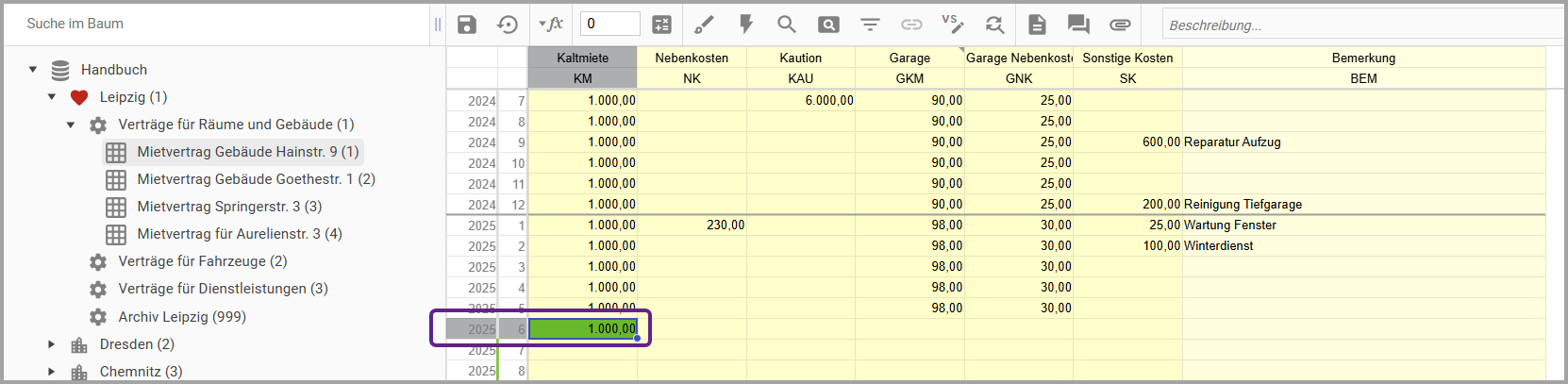Screen dimensions: 1568x384
Task: Open Mietvertrag Gebäude Goethestr. 1 (2)
Action: pyautogui.click(x=256, y=179)
